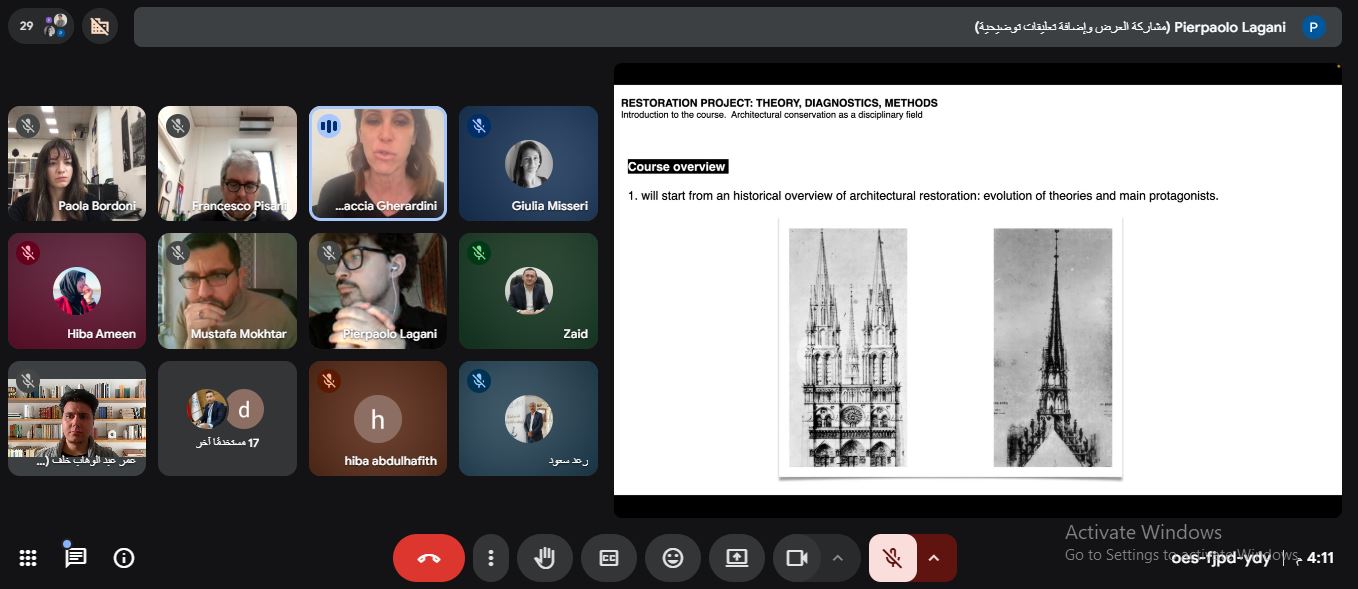1358x589 pixels.
Task: Open the meeting chat panel
Action: point(76,558)
